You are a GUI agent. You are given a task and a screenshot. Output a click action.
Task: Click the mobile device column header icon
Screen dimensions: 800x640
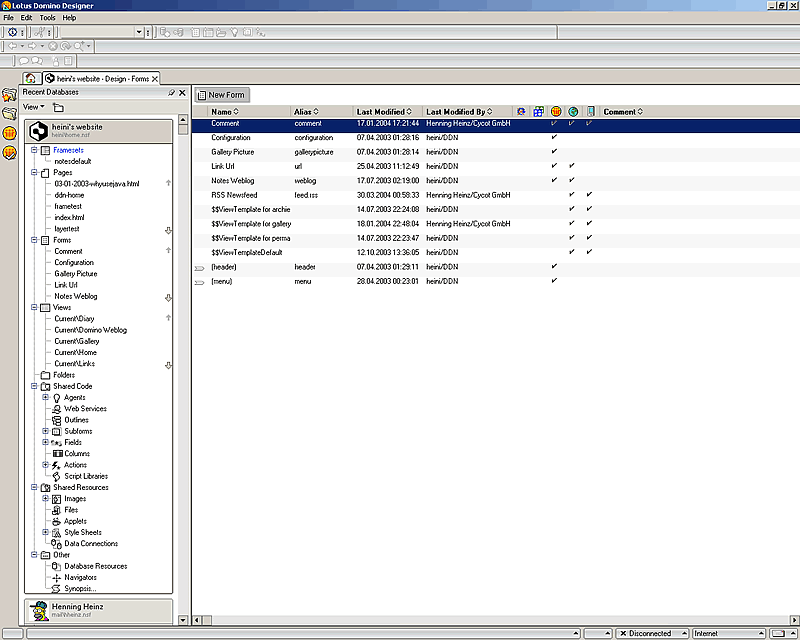[x=590, y=111]
